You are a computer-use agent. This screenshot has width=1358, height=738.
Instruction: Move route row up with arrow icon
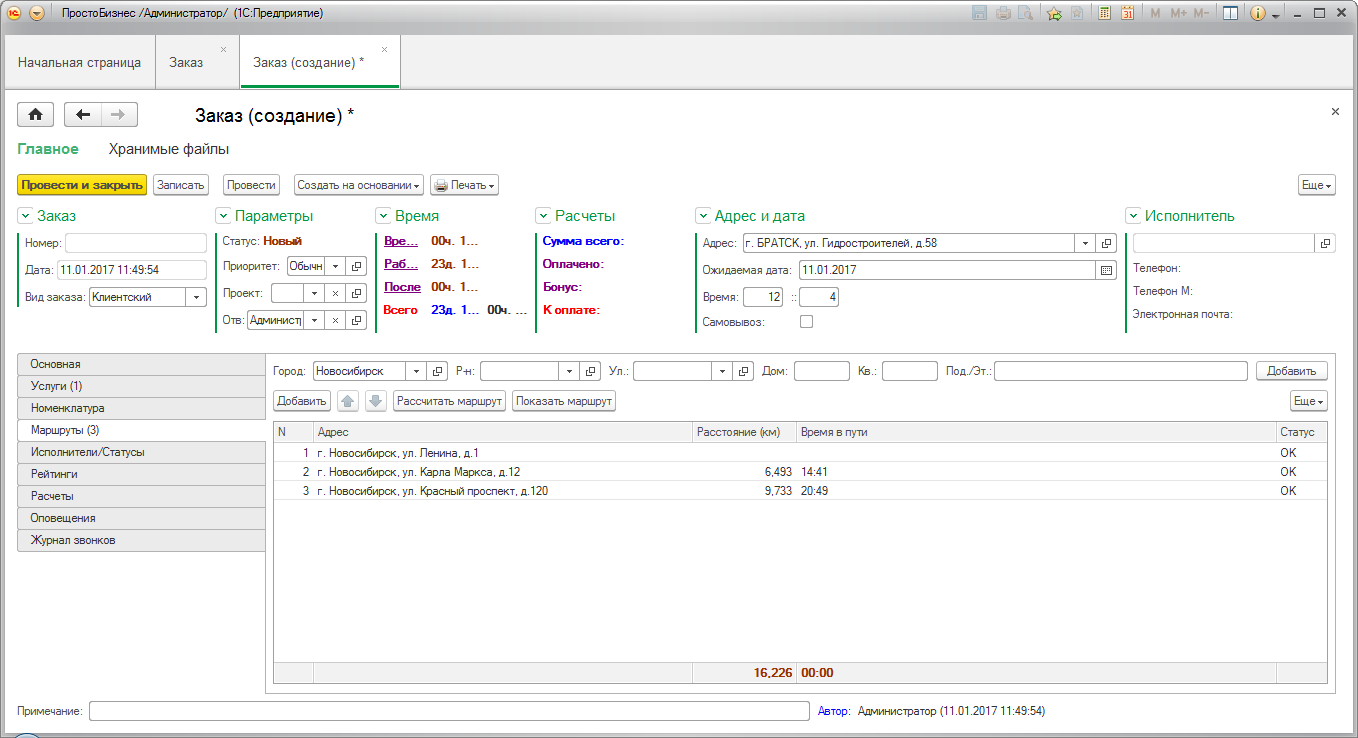348,401
